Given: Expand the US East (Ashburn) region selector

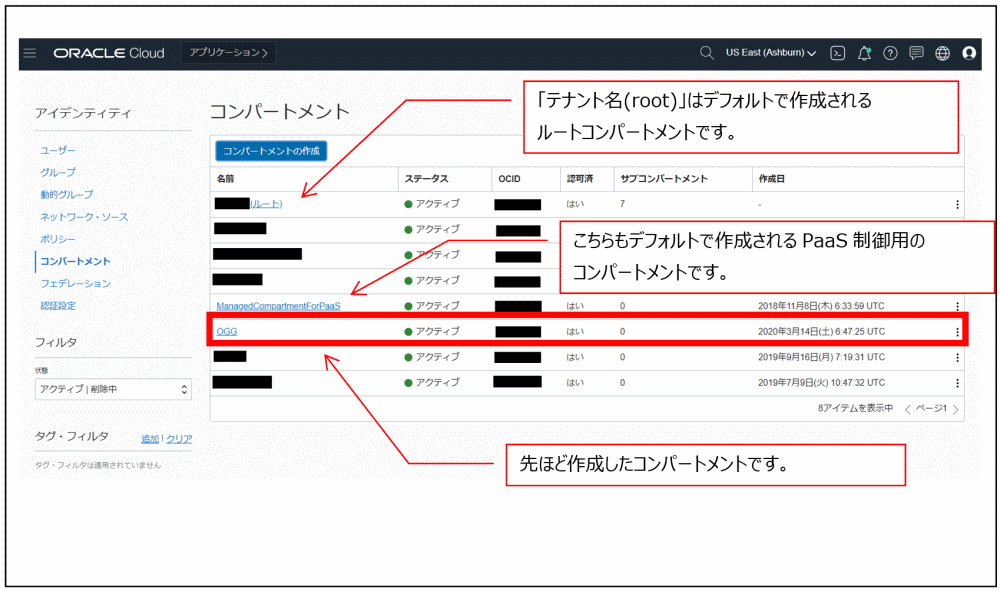Looking at the screenshot, I should point(770,53).
